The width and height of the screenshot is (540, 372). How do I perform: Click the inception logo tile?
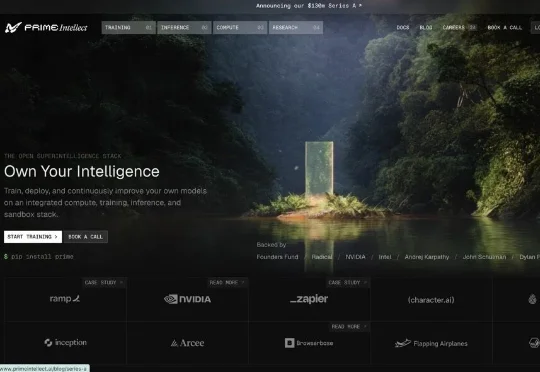point(65,343)
